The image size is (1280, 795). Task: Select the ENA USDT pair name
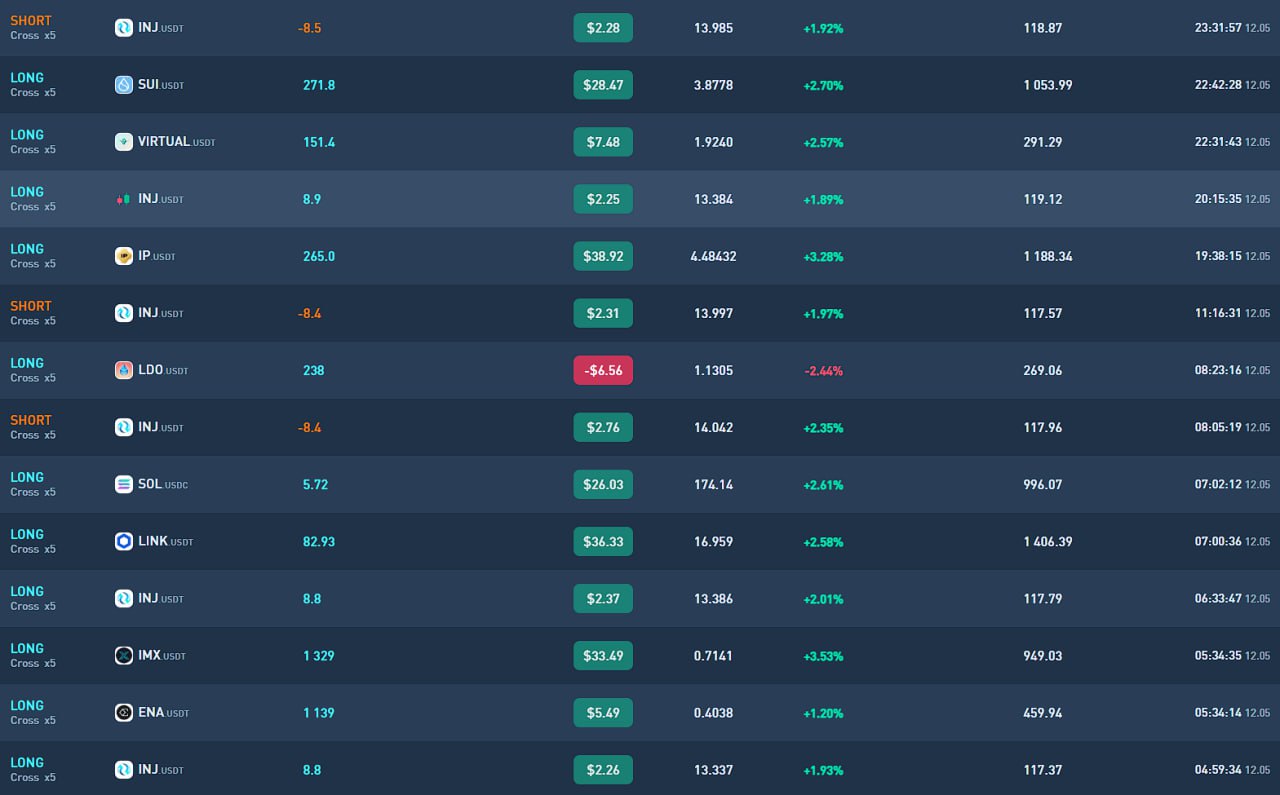click(164, 712)
